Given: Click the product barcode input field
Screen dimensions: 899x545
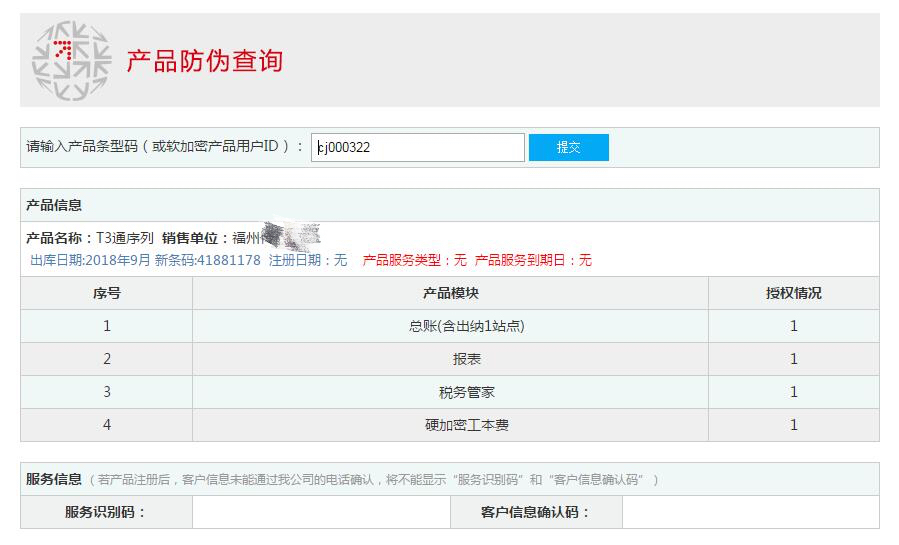Looking at the screenshot, I should click(x=417, y=147).
